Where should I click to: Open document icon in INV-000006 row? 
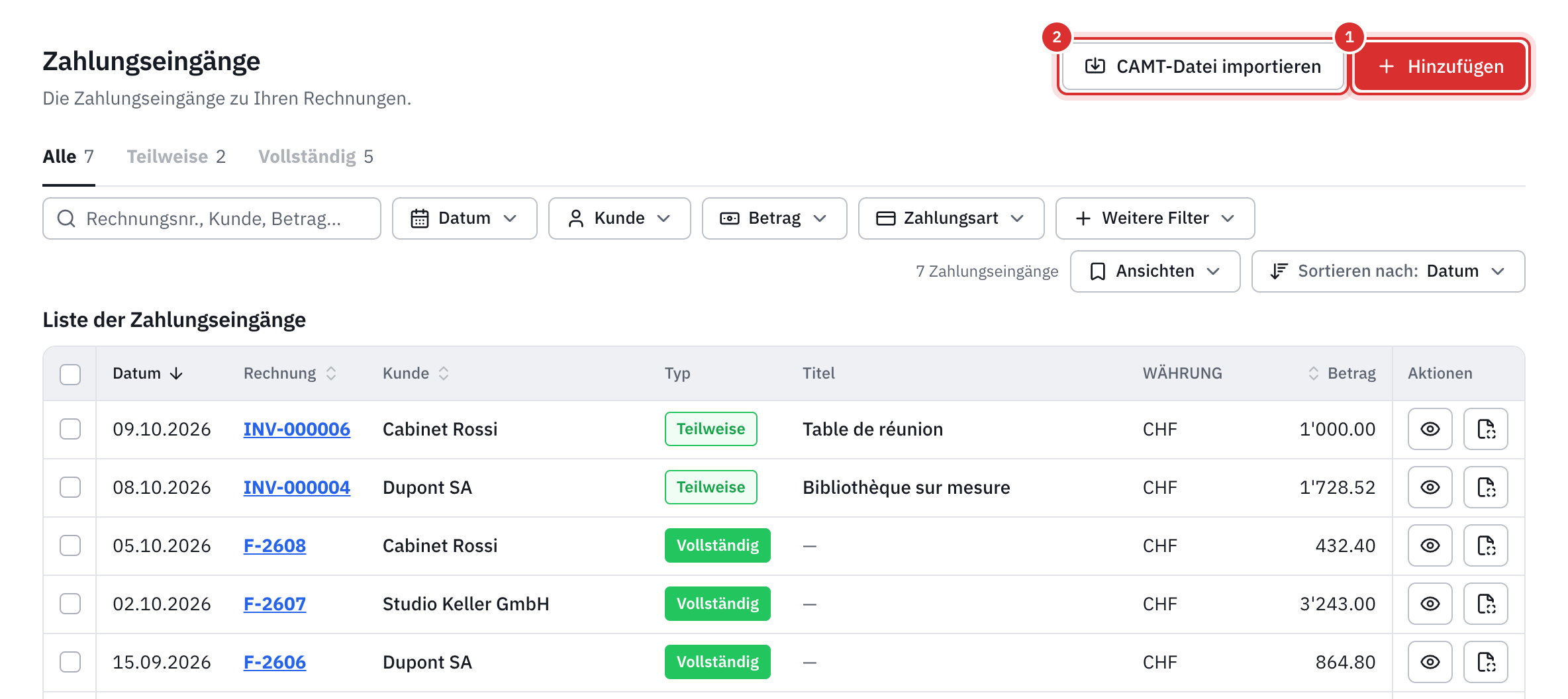[1486, 429]
